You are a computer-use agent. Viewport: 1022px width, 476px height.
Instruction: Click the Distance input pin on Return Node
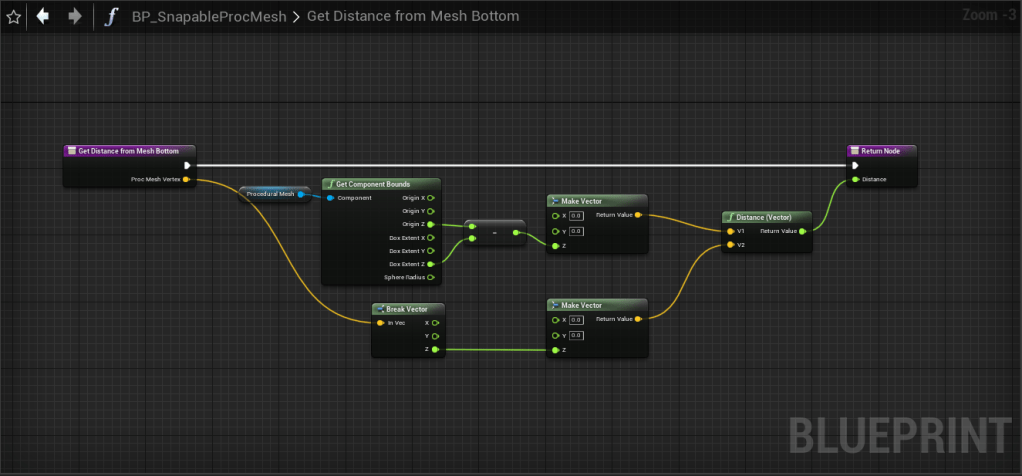(x=854, y=180)
